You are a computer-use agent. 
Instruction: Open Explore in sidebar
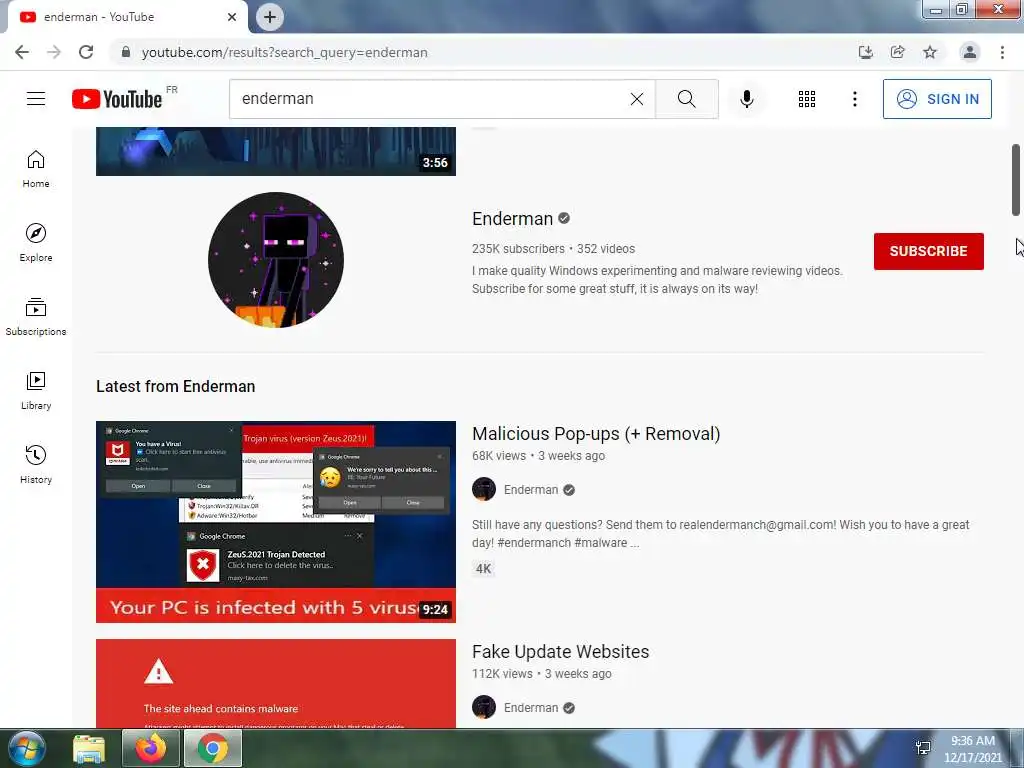[36, 243]
